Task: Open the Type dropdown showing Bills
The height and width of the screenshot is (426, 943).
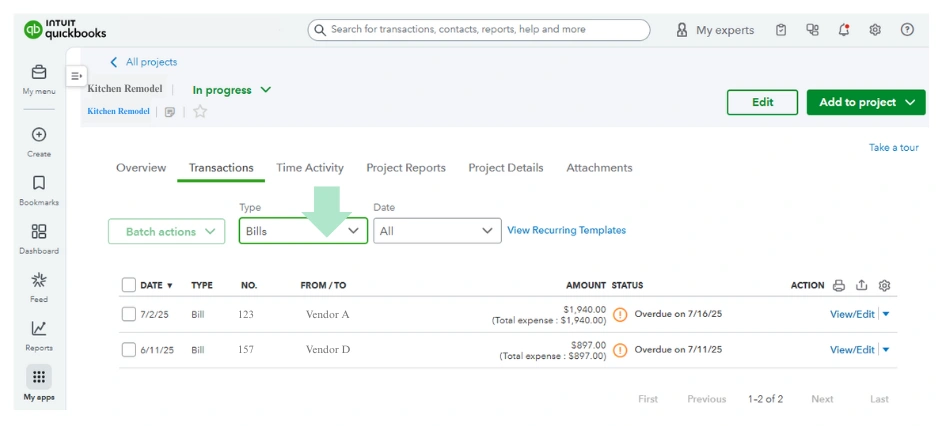Action: [x=302, y=231]
